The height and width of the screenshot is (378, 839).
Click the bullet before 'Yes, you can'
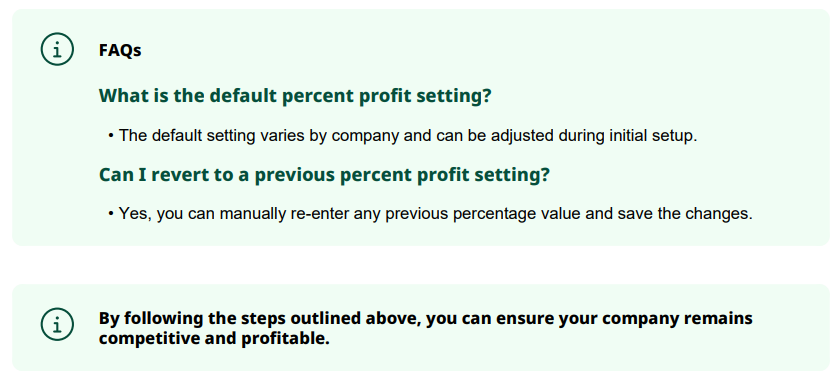[111, 214]
